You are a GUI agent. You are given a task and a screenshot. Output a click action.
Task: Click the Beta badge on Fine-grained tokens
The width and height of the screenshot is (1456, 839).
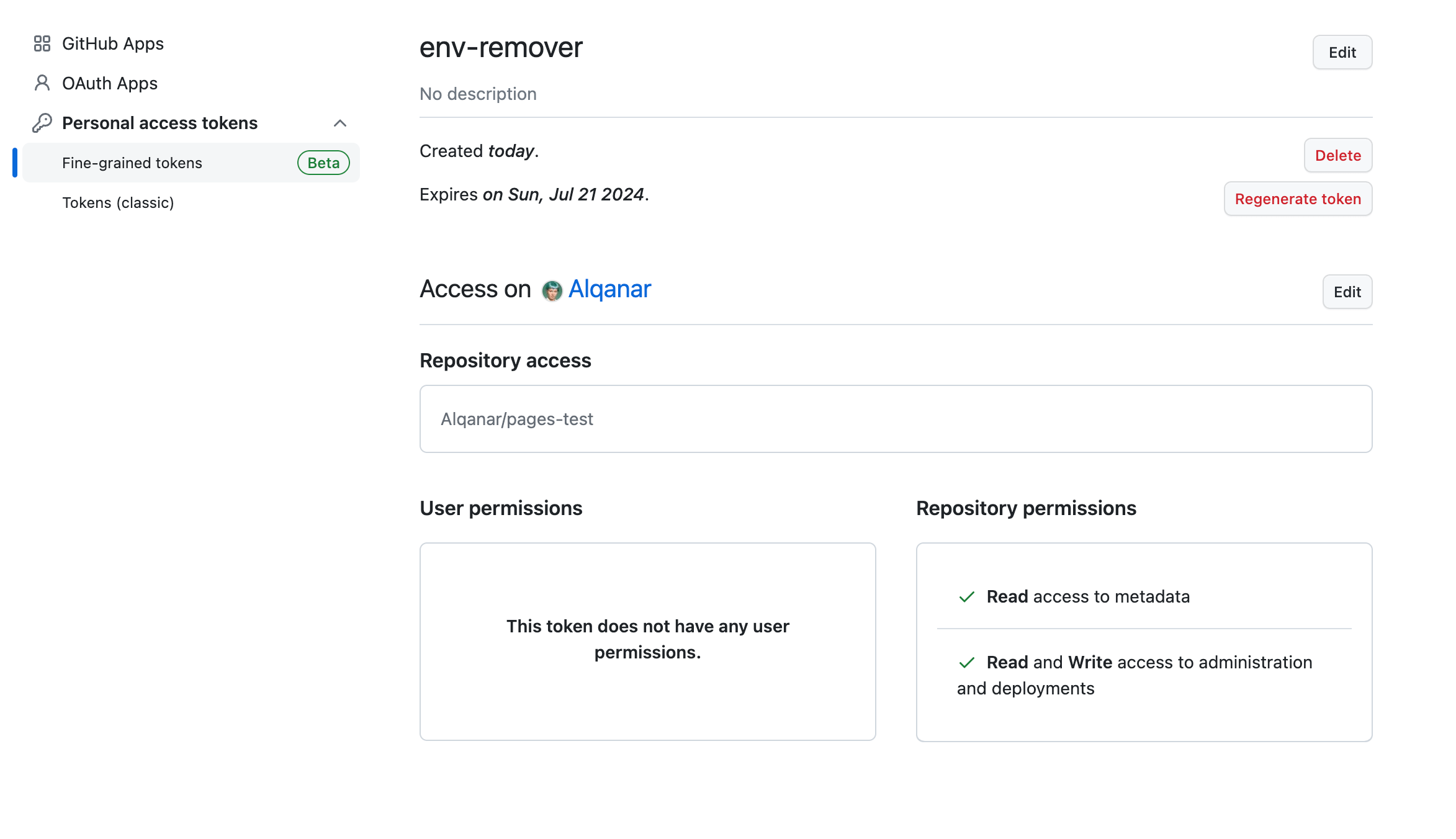click(x=323, y=163)
